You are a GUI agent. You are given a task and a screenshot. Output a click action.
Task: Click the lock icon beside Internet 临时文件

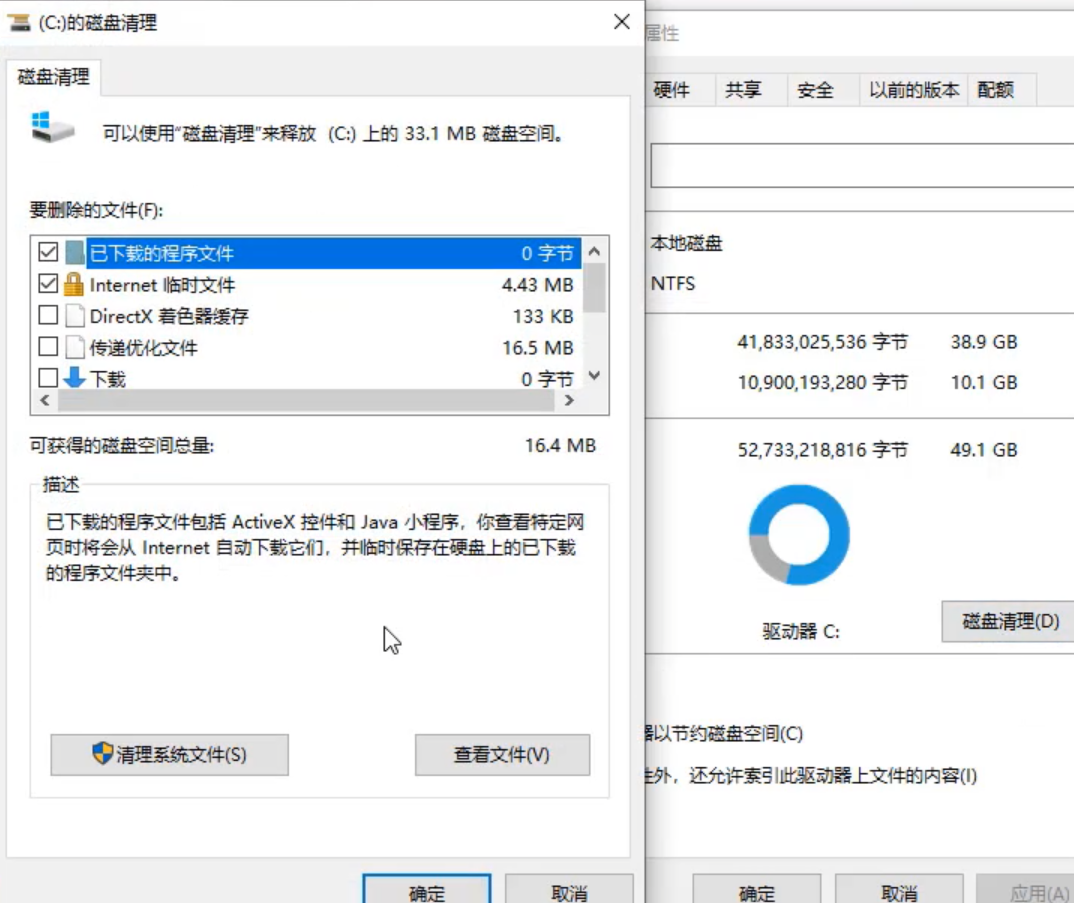tap(73, 285)
